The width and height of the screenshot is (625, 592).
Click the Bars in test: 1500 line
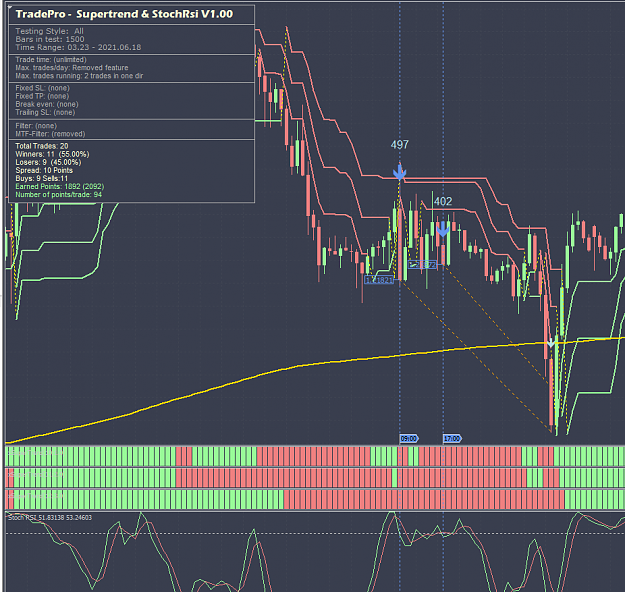50,39
